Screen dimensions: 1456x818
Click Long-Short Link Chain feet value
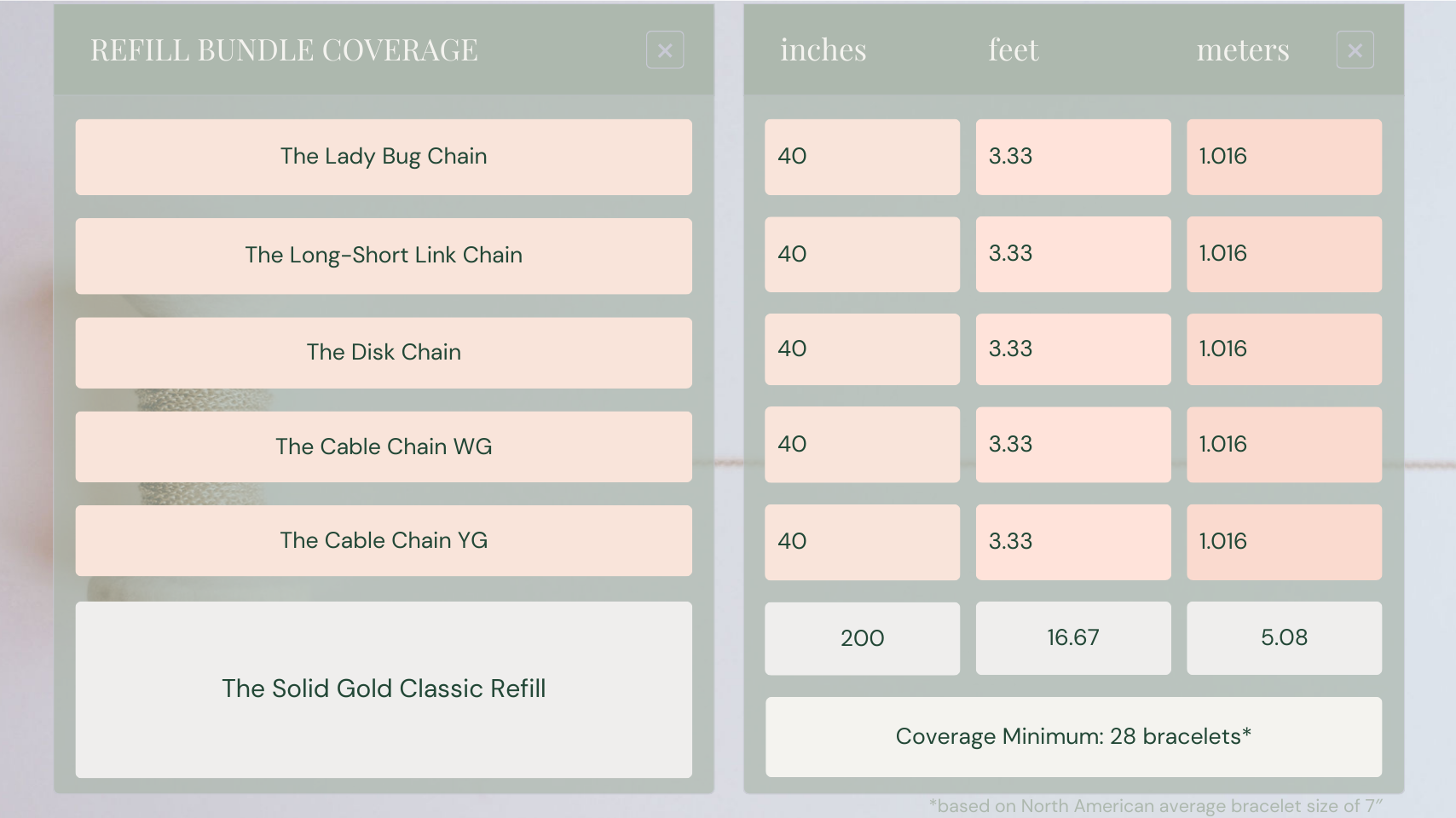1072,254
